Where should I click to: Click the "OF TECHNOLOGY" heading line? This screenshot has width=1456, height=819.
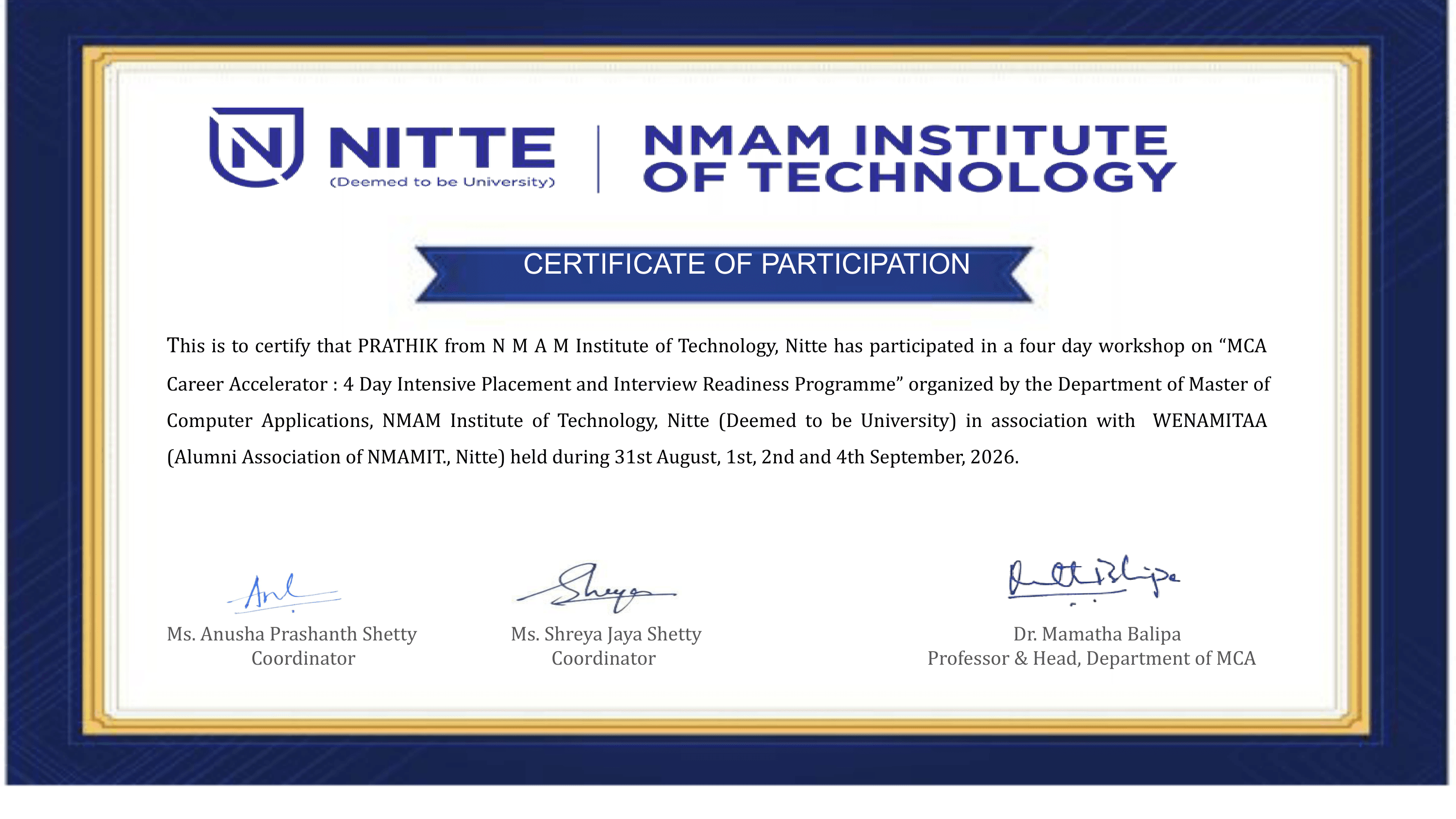pyautogui.click(x=910, y=177)
